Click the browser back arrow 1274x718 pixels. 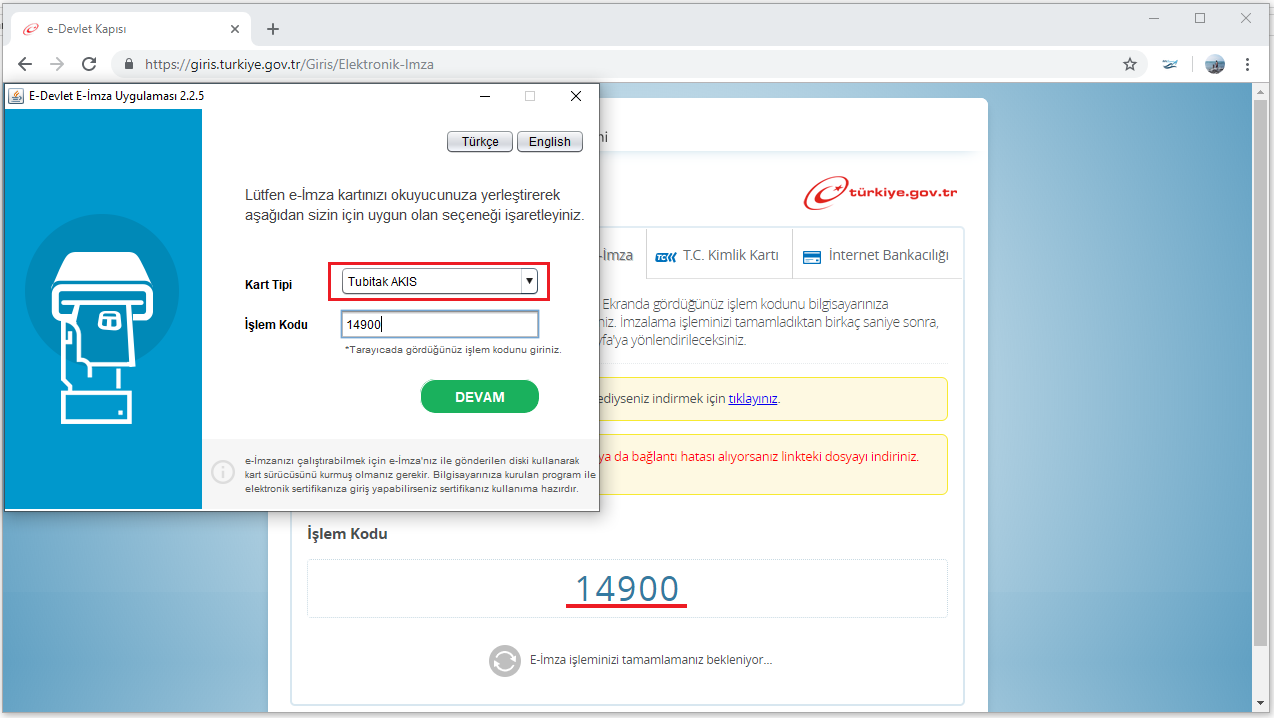(25, 64)
